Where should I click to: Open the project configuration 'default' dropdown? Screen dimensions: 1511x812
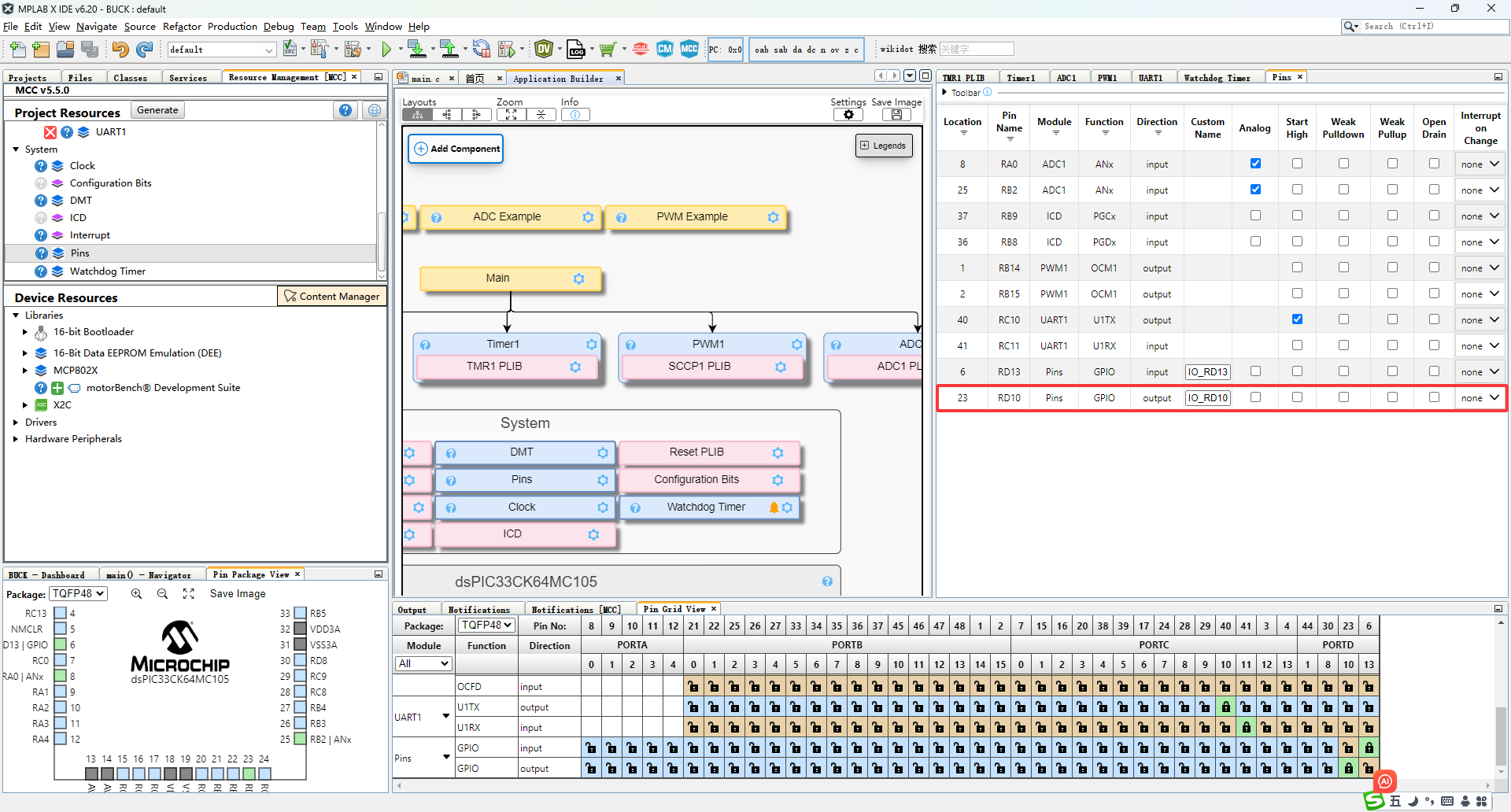point(221,50)
